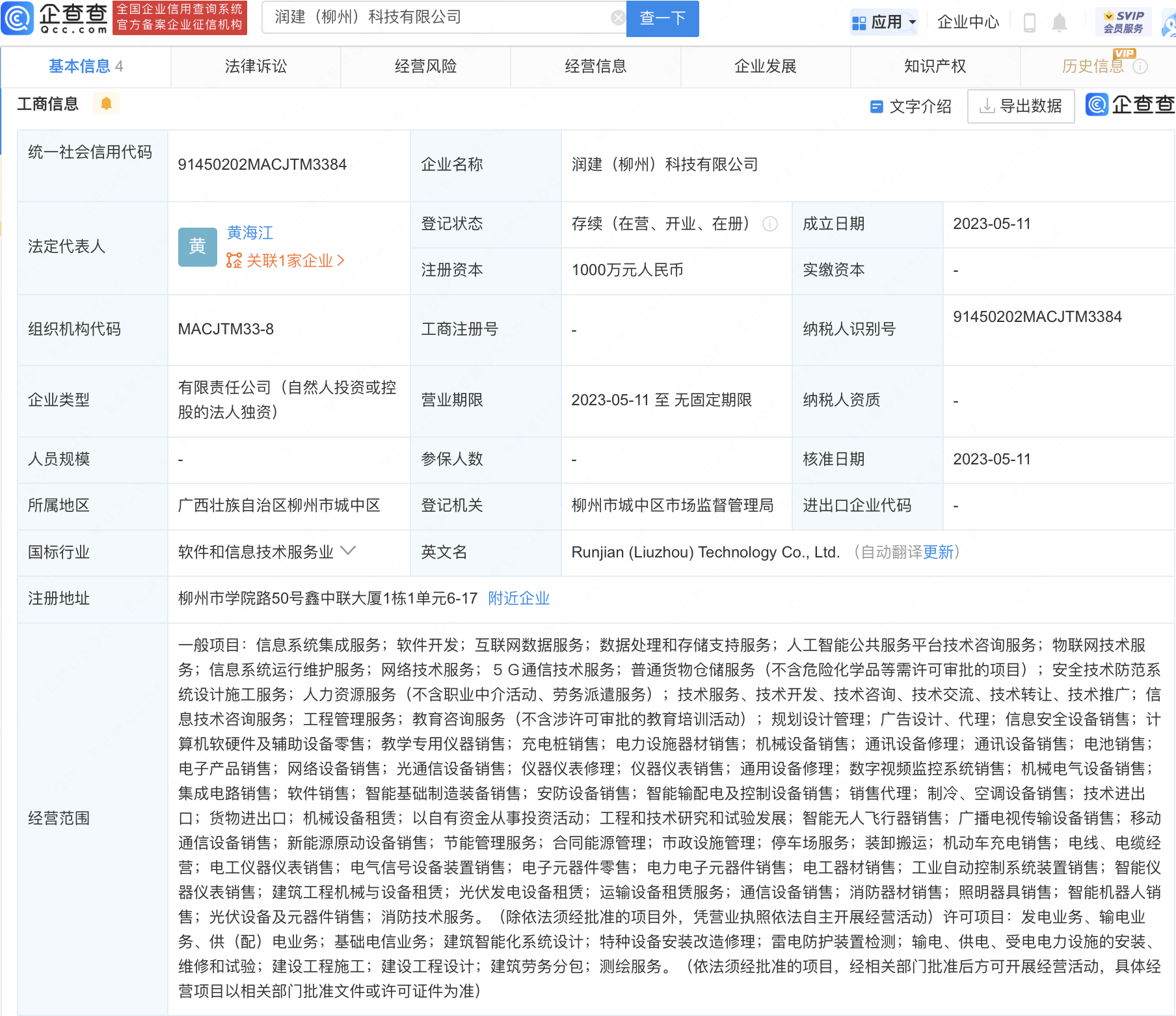1176x1016 pixels.
Task: Clear the search box text
Action: click(618, 18)
